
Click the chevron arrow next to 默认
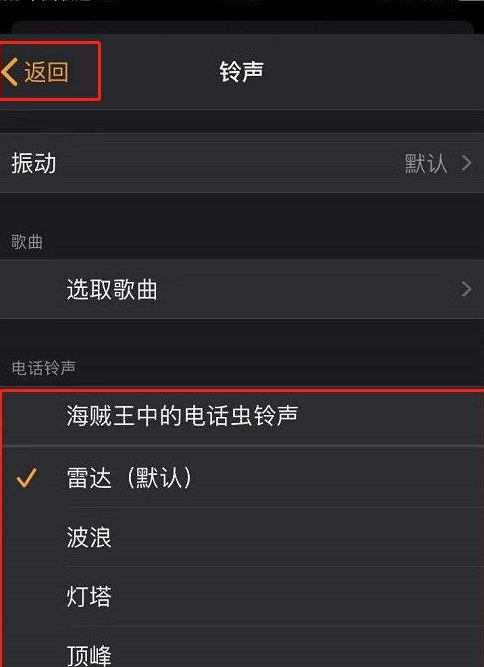[467, 163]
